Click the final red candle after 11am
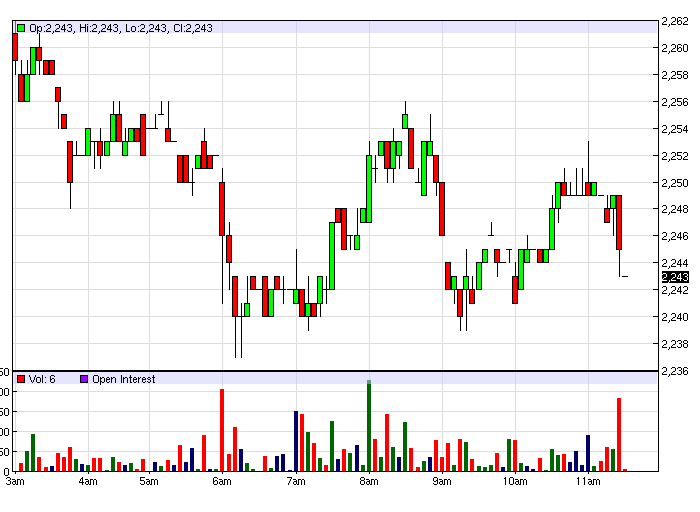This screenshot has width=700, height=512. pyautogui.click(x=619, y=222)
